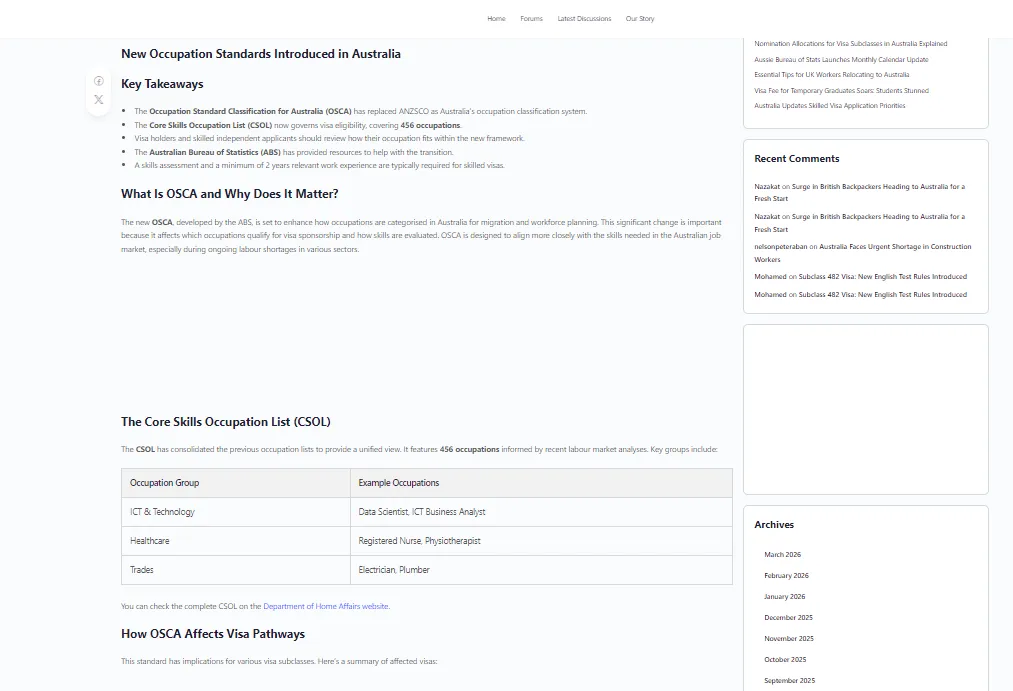
Task: Select 'Electrician, Plumber' table cell
Action: coord(541,570)
